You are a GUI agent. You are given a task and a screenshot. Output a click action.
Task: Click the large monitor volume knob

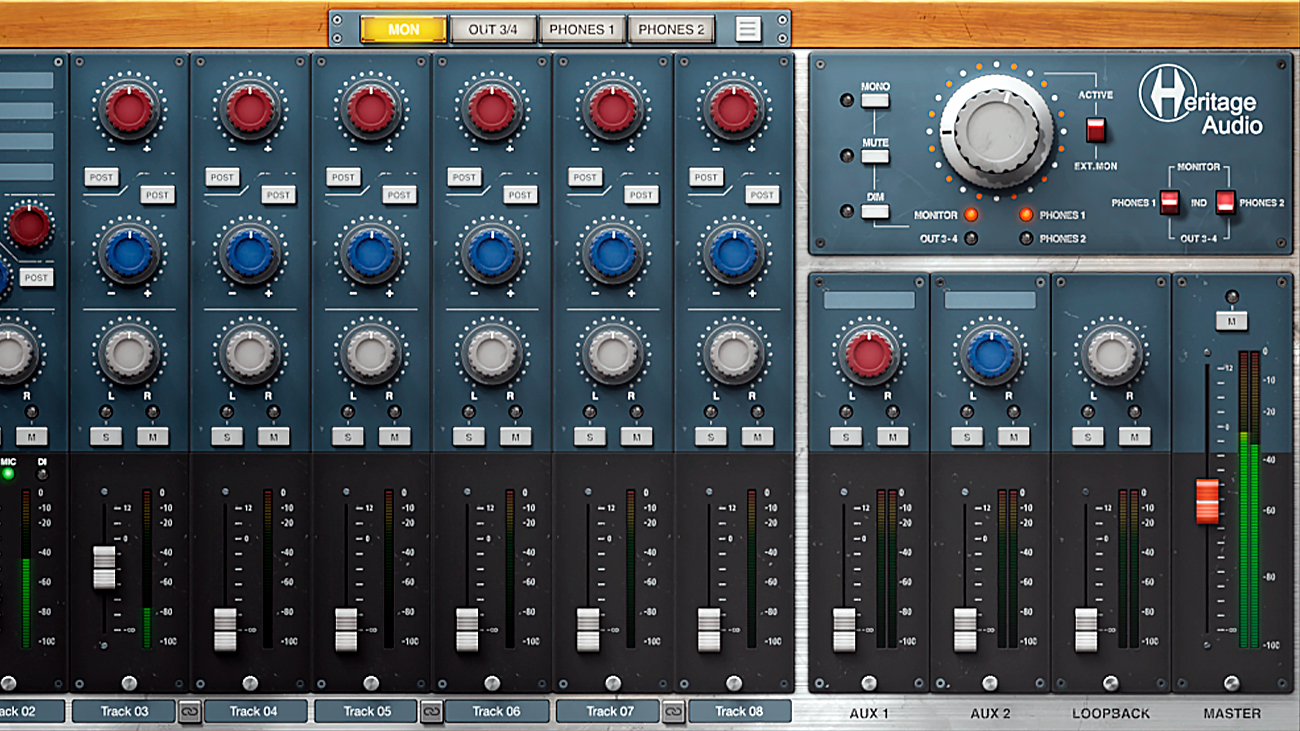[995, 130]
